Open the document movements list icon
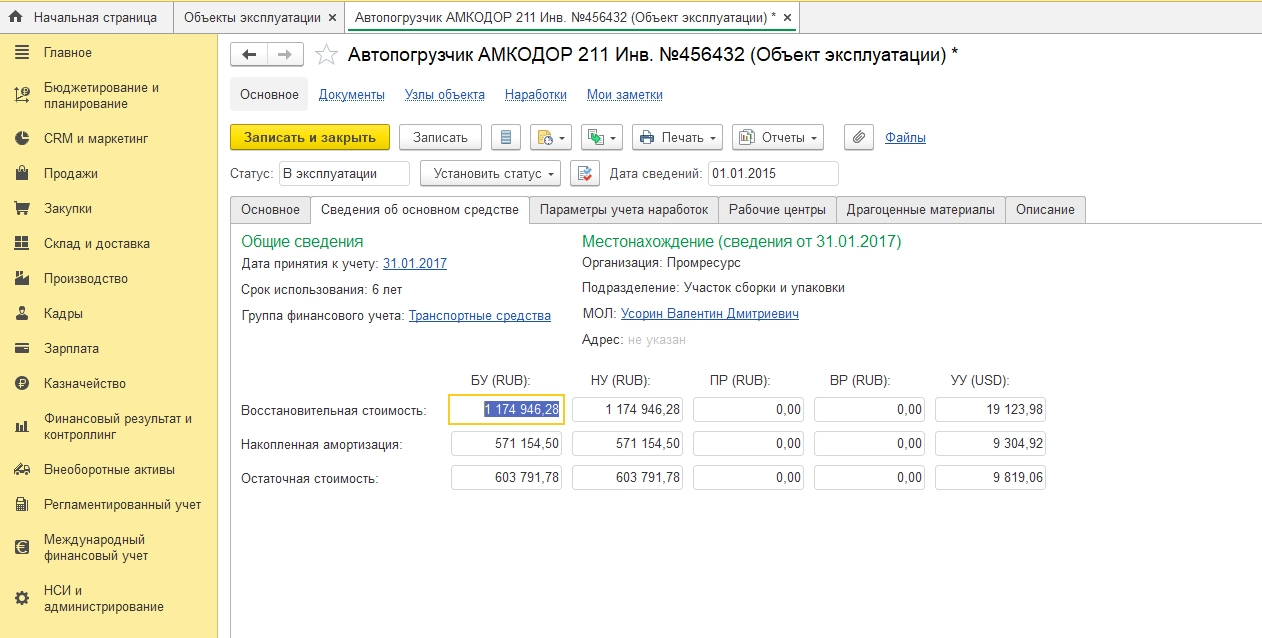The image size is (1262, 638). tap(506, 137)
